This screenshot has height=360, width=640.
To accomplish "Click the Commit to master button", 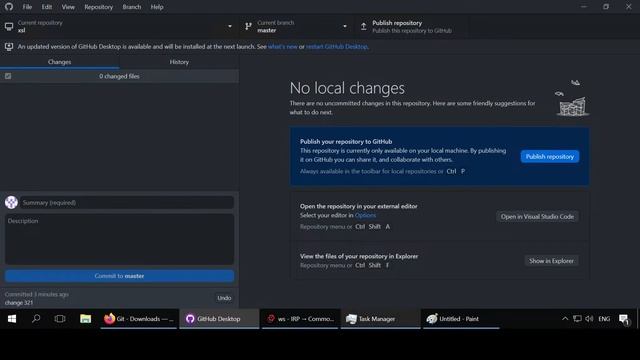I will pos(120,276).
